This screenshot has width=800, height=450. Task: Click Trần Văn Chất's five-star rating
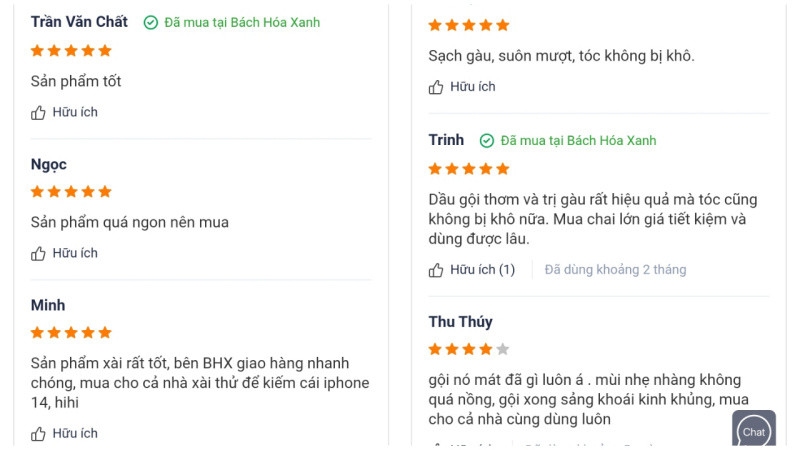click(x=71, y=51)
